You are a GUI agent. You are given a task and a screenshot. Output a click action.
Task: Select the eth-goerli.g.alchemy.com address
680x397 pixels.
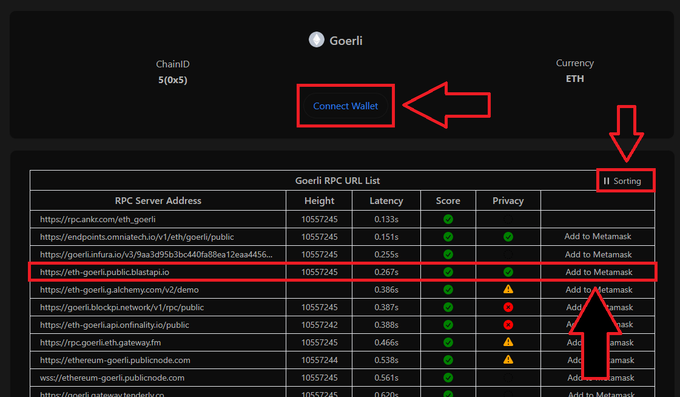click(119, 289)
